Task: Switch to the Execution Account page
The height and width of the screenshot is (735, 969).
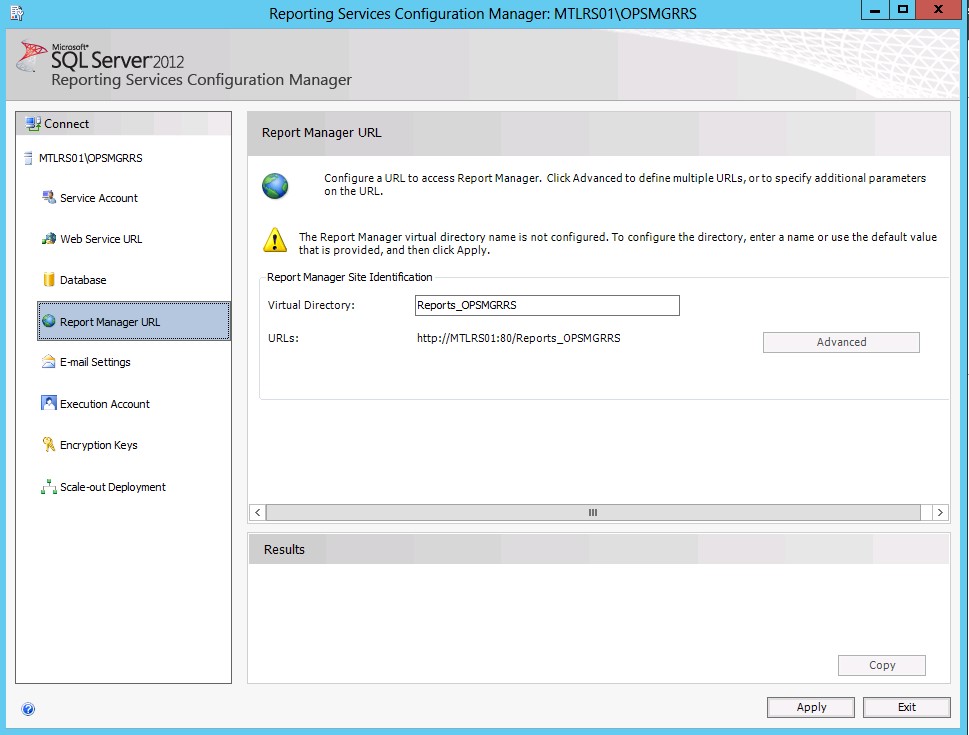Action: 105,404
